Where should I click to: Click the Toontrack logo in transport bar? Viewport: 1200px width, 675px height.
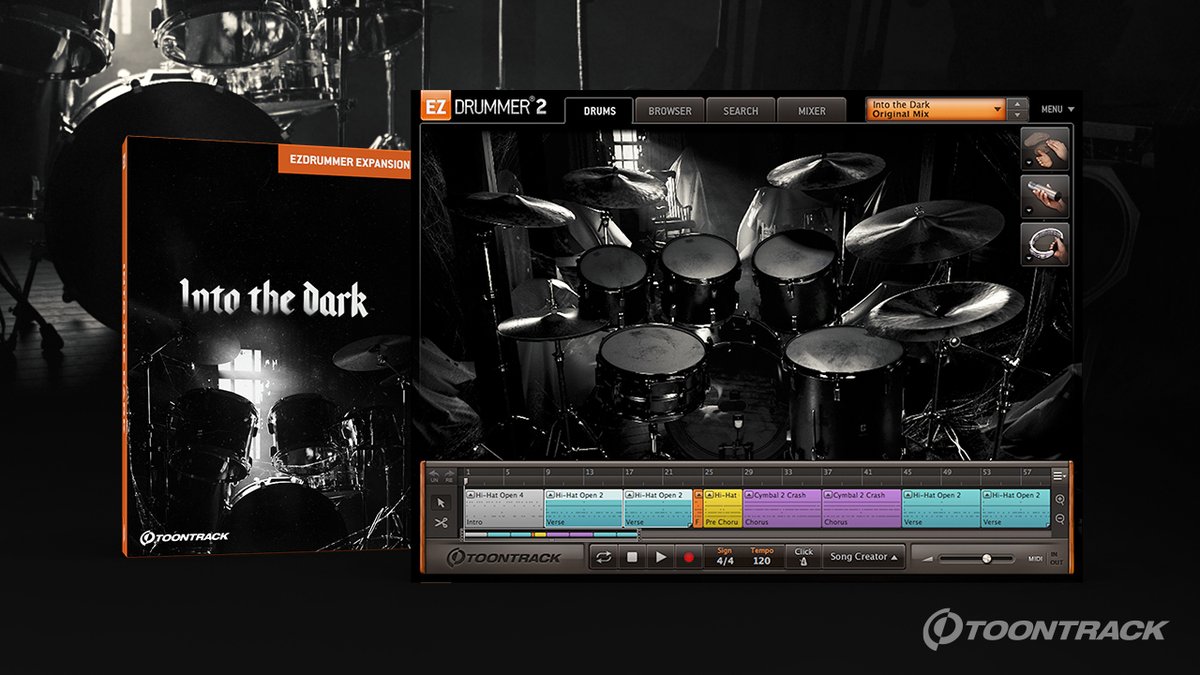coord(504,557)
